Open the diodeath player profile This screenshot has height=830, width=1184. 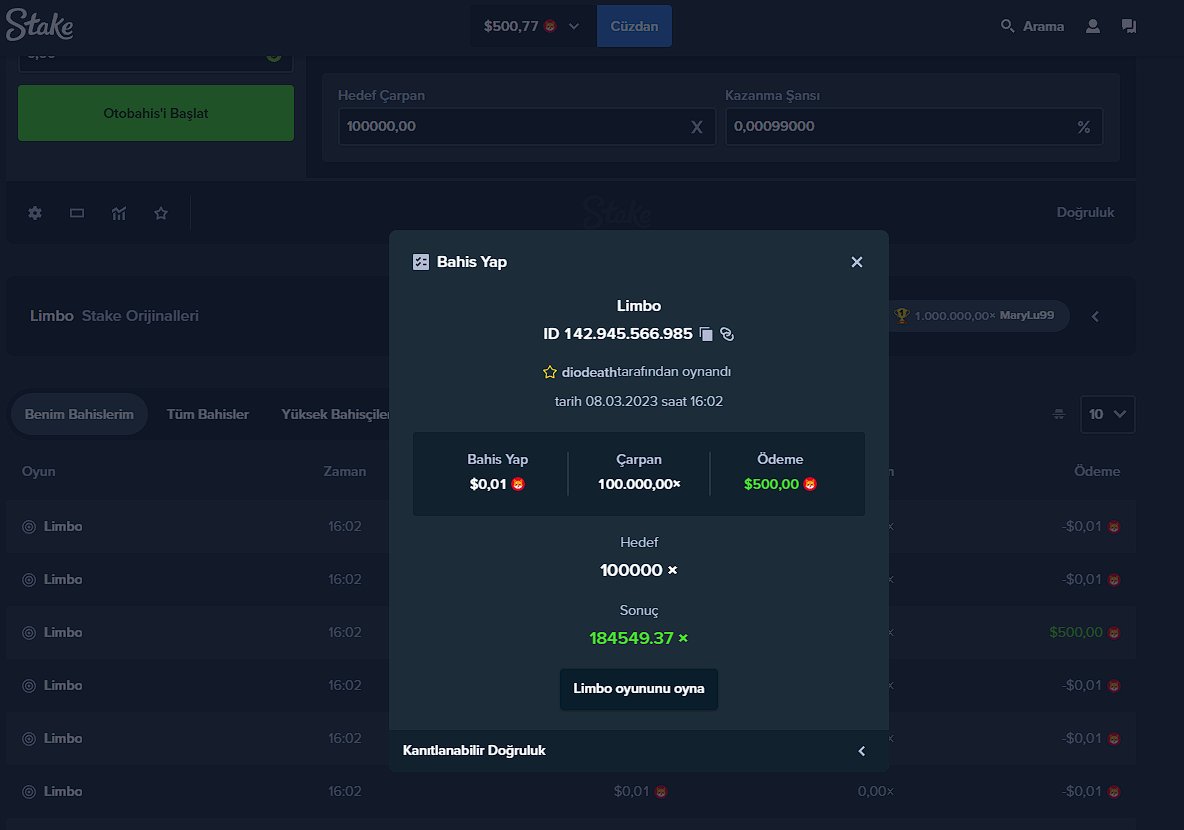coord(589,372)
